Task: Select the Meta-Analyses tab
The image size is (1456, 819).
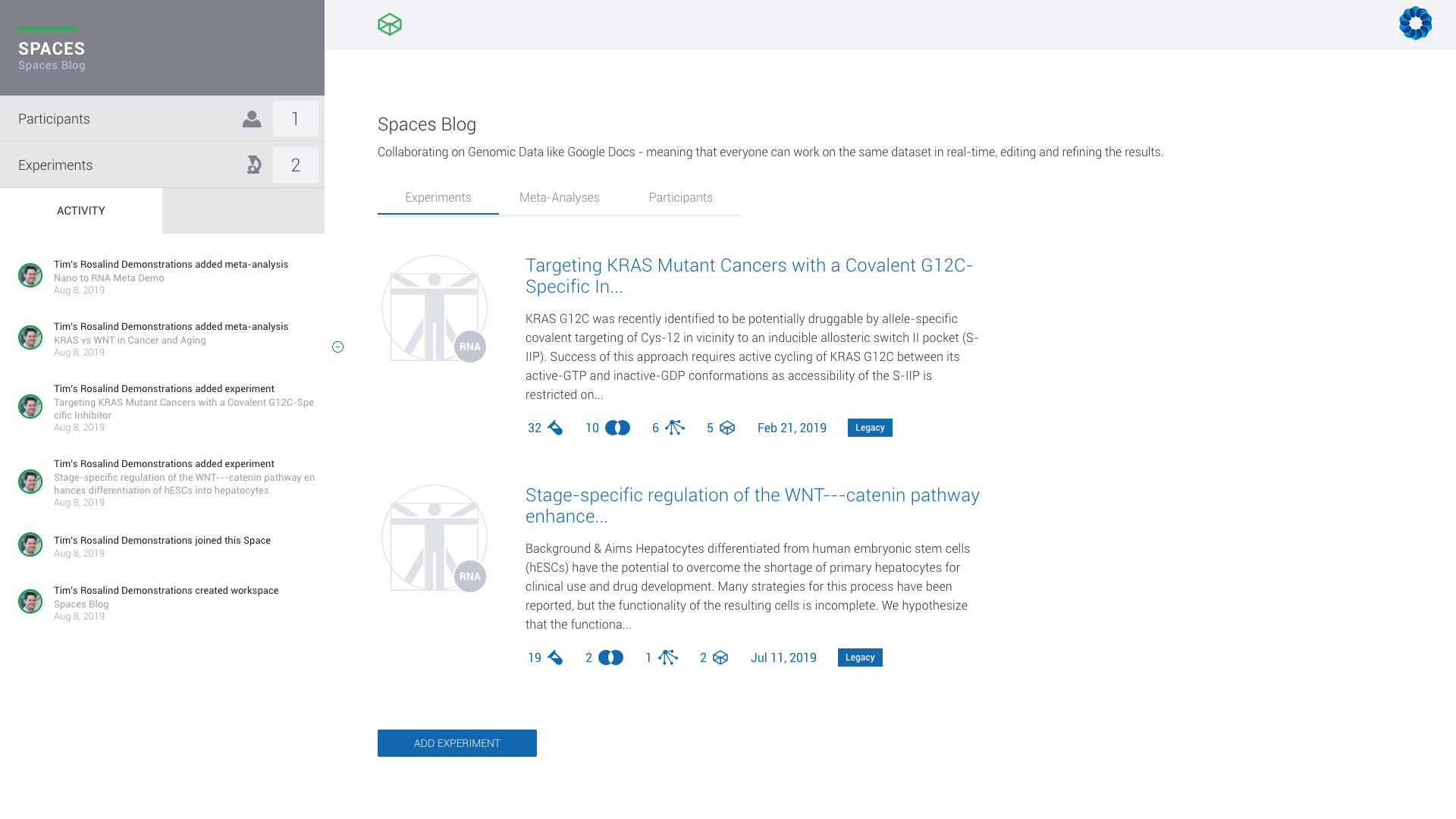Action: pyautogui.click(x=559, y=197)
